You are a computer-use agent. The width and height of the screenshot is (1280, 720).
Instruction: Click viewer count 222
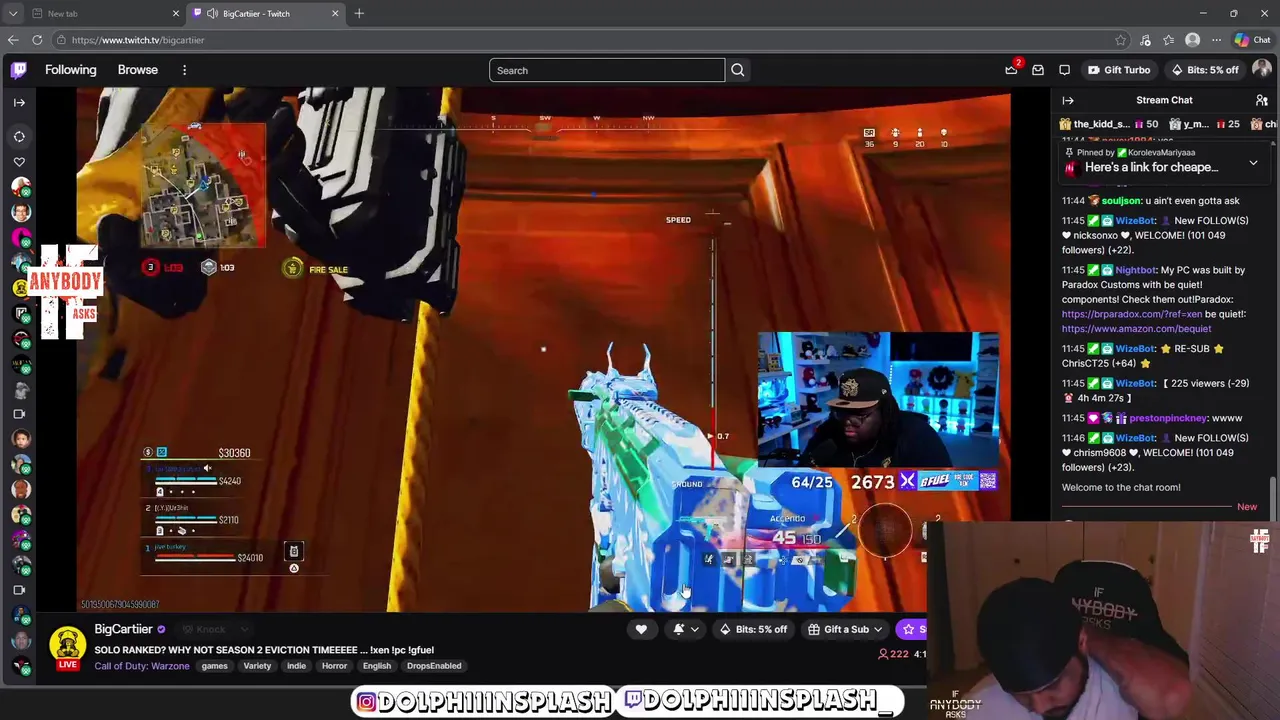[x=892, y=654]
